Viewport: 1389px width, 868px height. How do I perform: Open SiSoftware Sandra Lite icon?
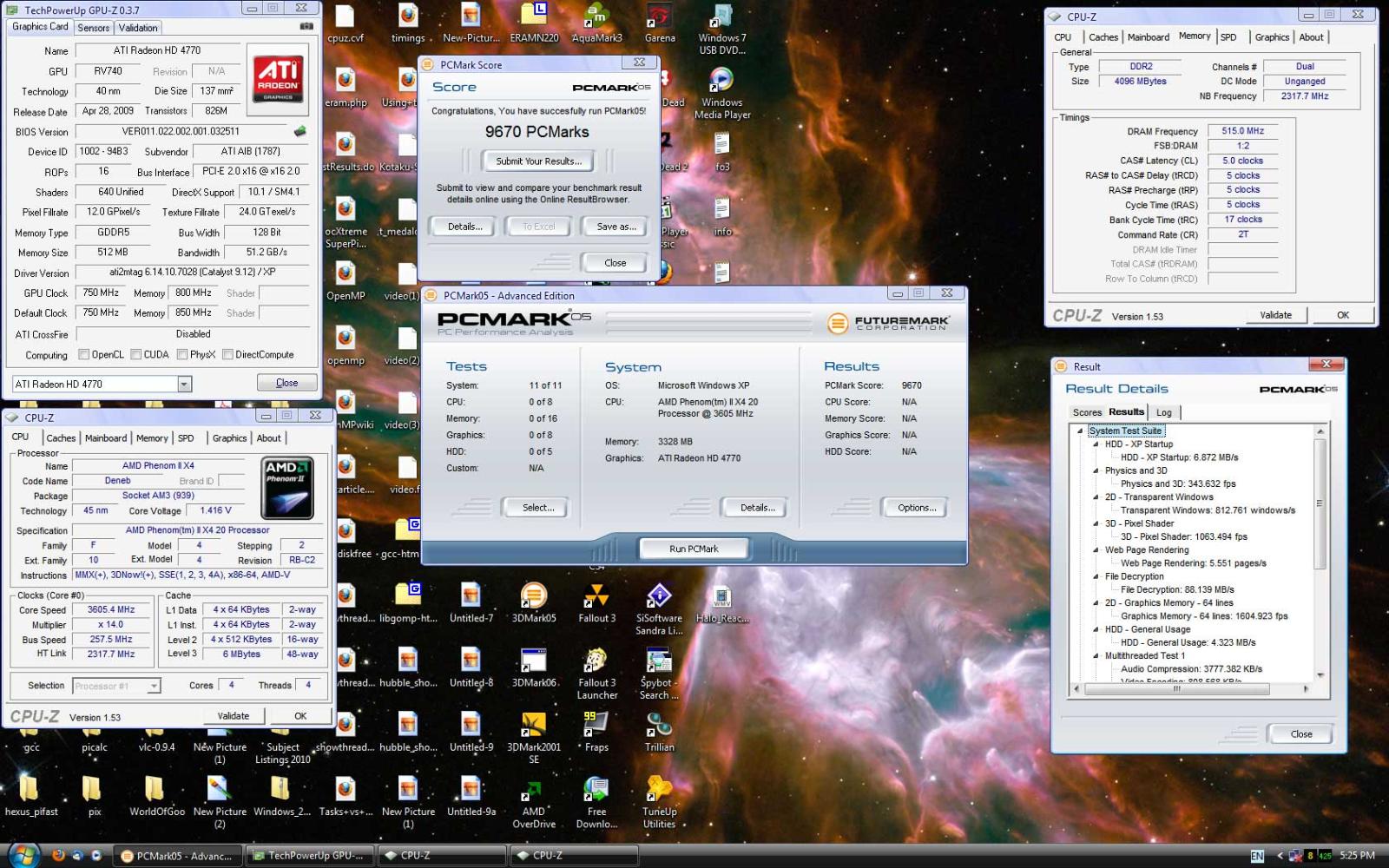point(660,609)
